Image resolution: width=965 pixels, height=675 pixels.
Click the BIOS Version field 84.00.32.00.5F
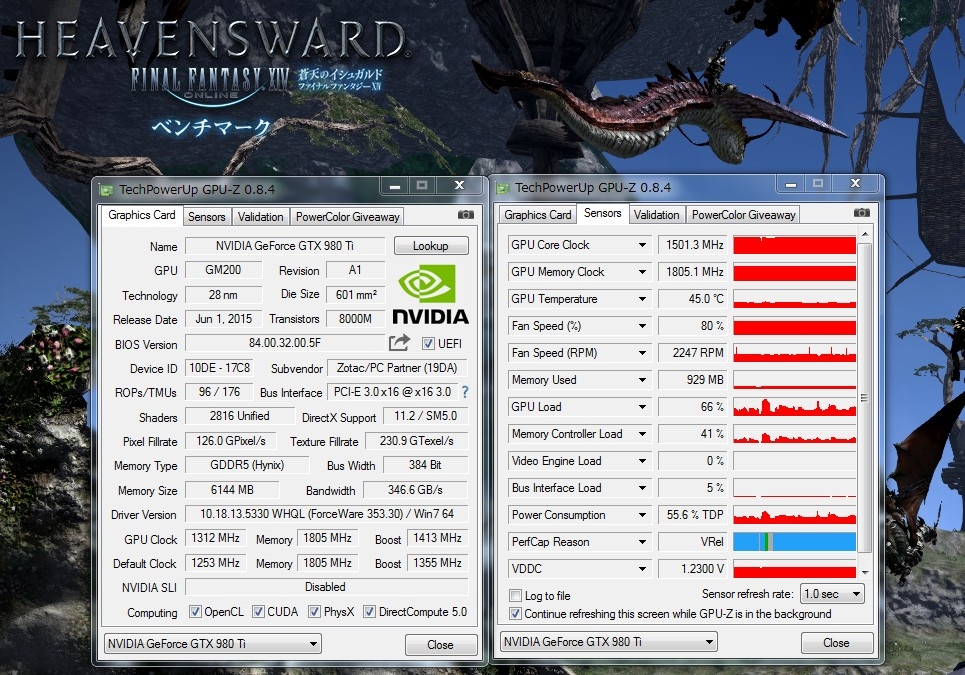[x=285, y=343]
